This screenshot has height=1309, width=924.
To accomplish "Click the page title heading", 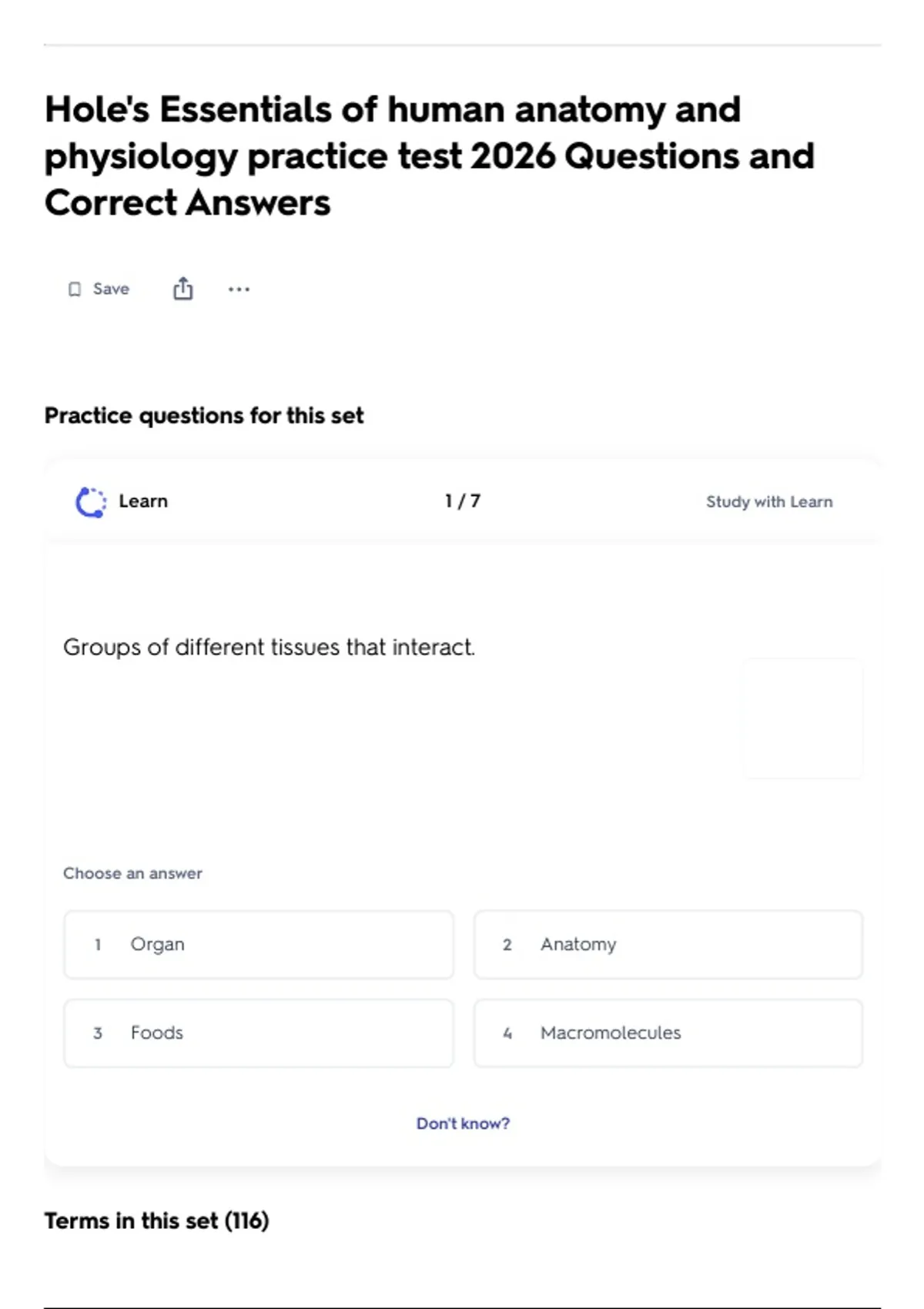I will pyautogui.click(x=430, y=156).
